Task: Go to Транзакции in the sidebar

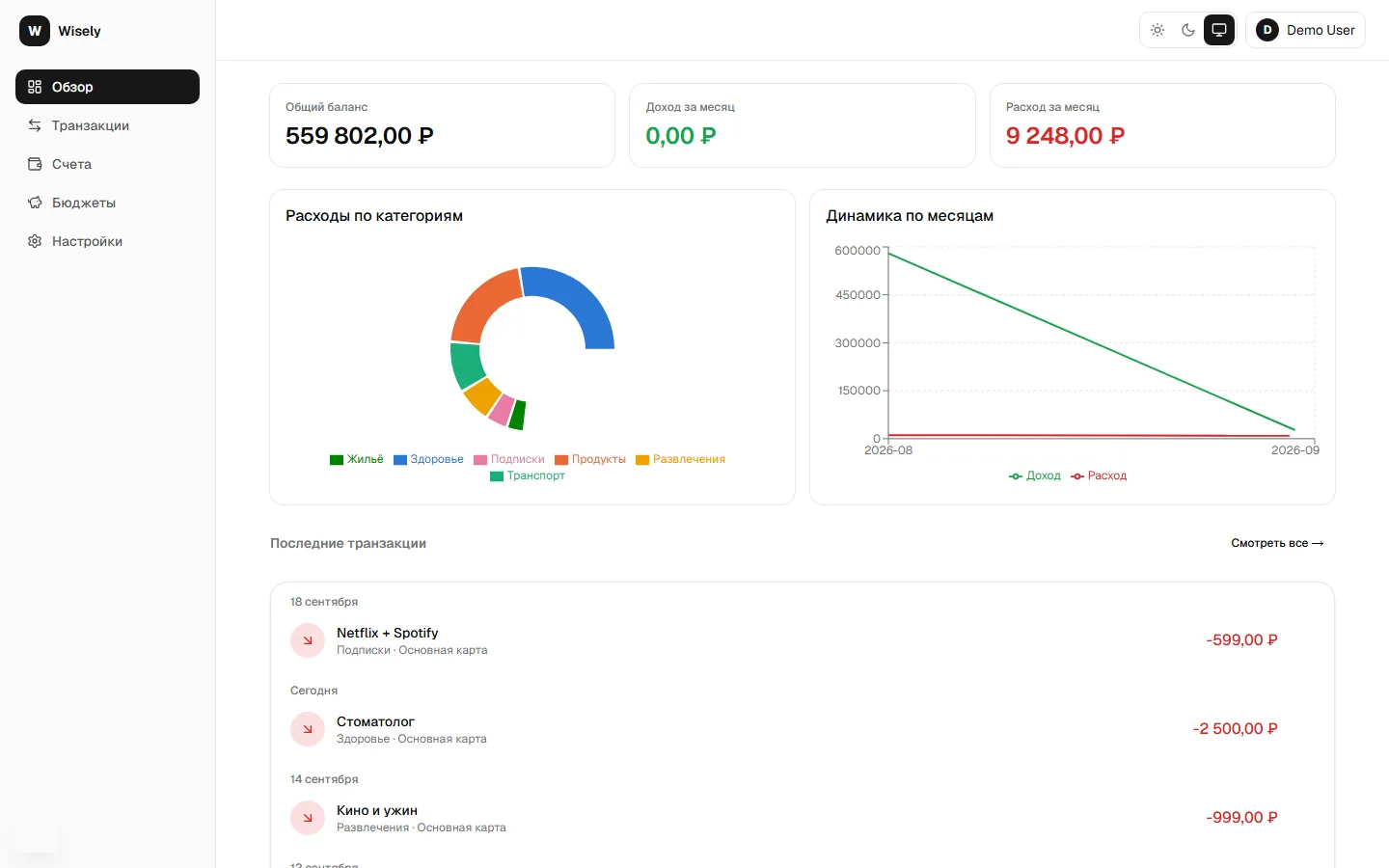Action: click(x=107, y=125)
